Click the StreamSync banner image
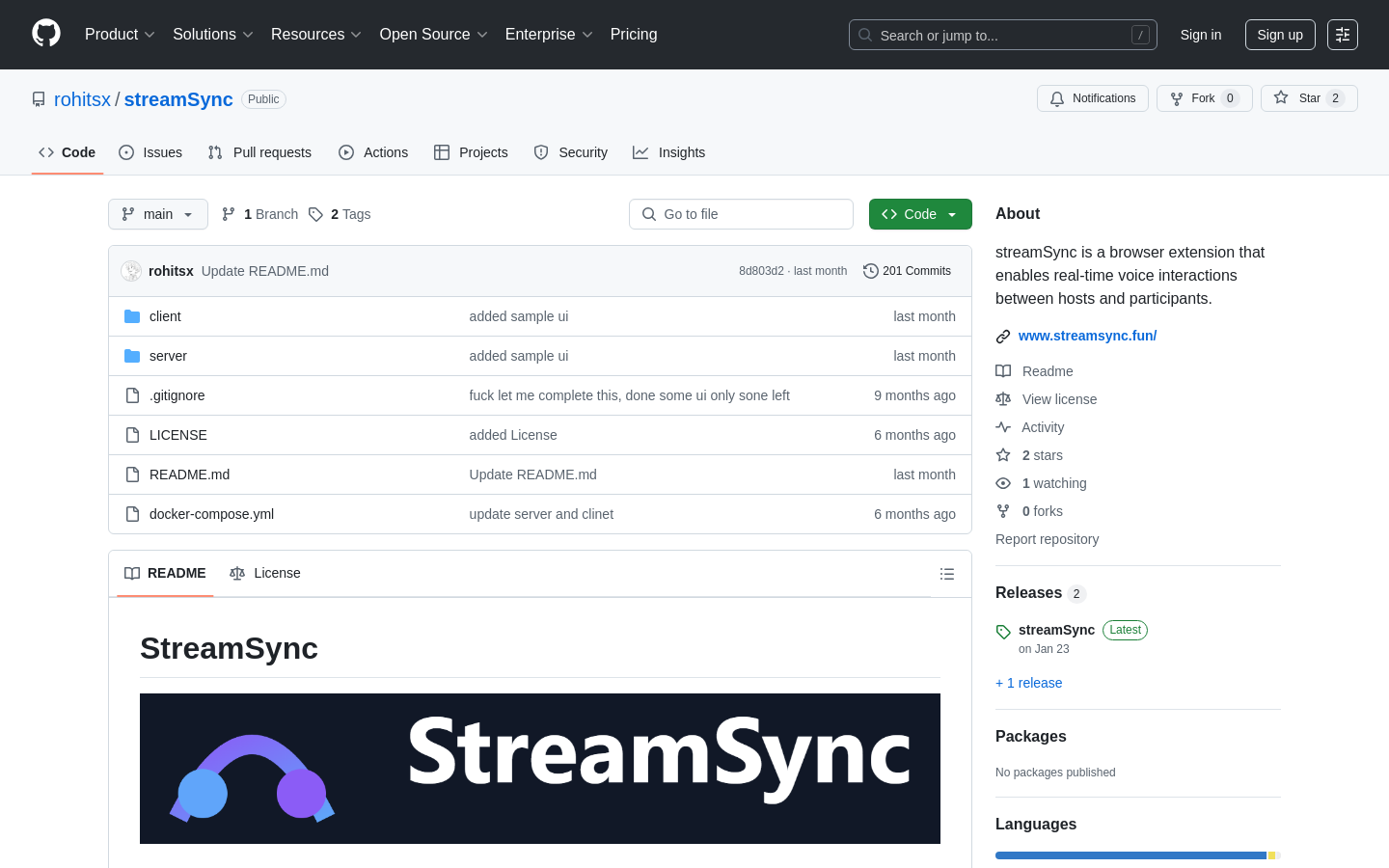The image size is (1389, 868). pos(540,769)
